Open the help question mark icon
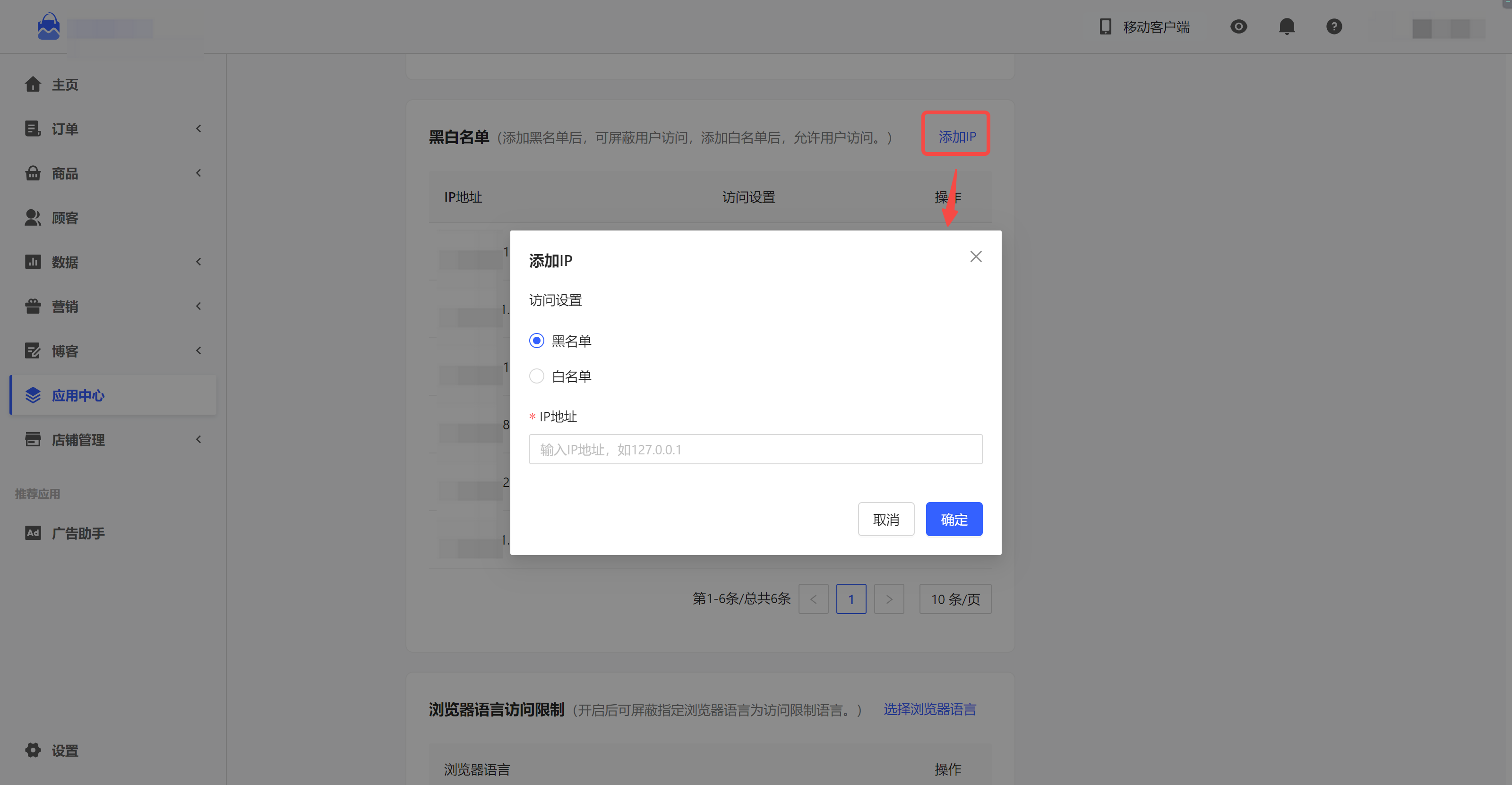 click(x=1334, y=26)
